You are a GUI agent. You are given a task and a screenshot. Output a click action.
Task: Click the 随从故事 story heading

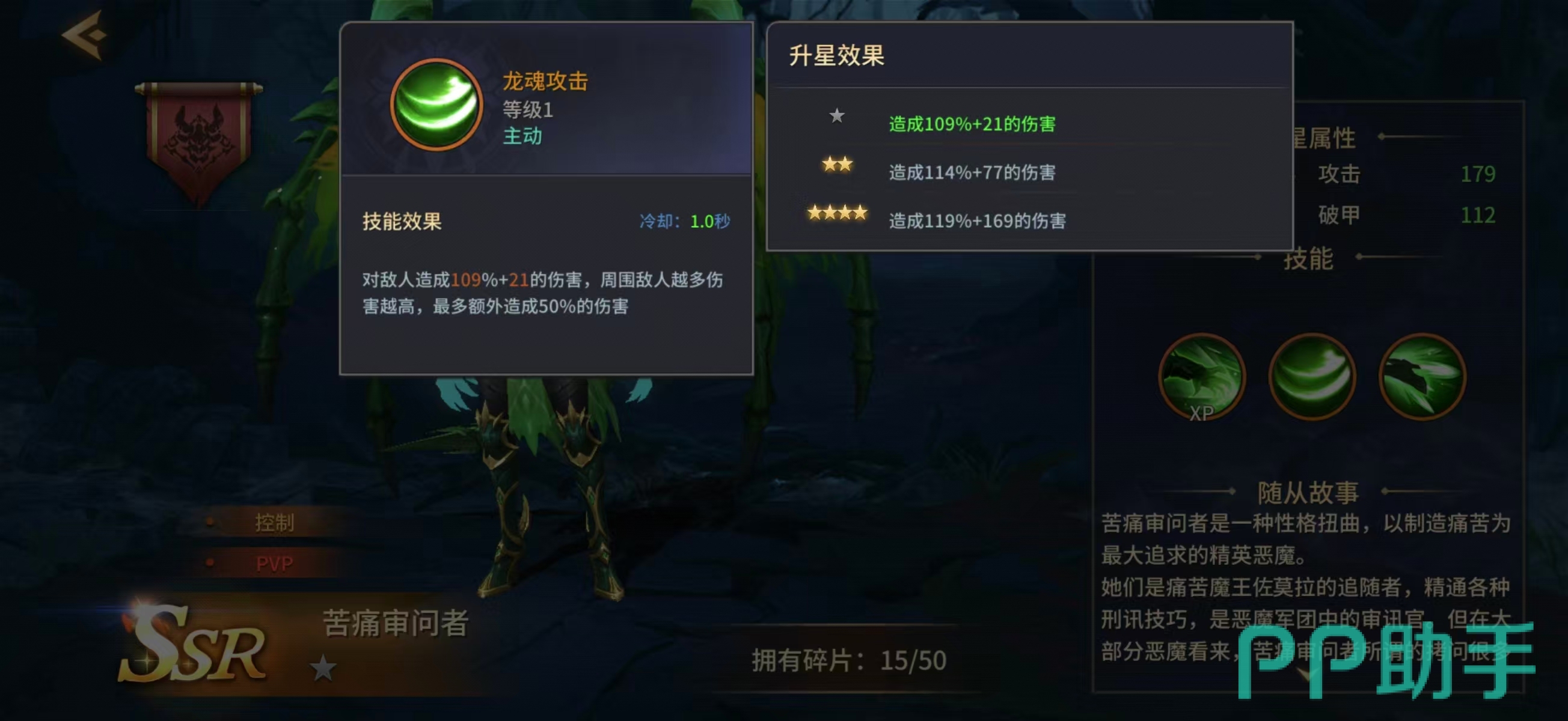tap(1308, 491)
